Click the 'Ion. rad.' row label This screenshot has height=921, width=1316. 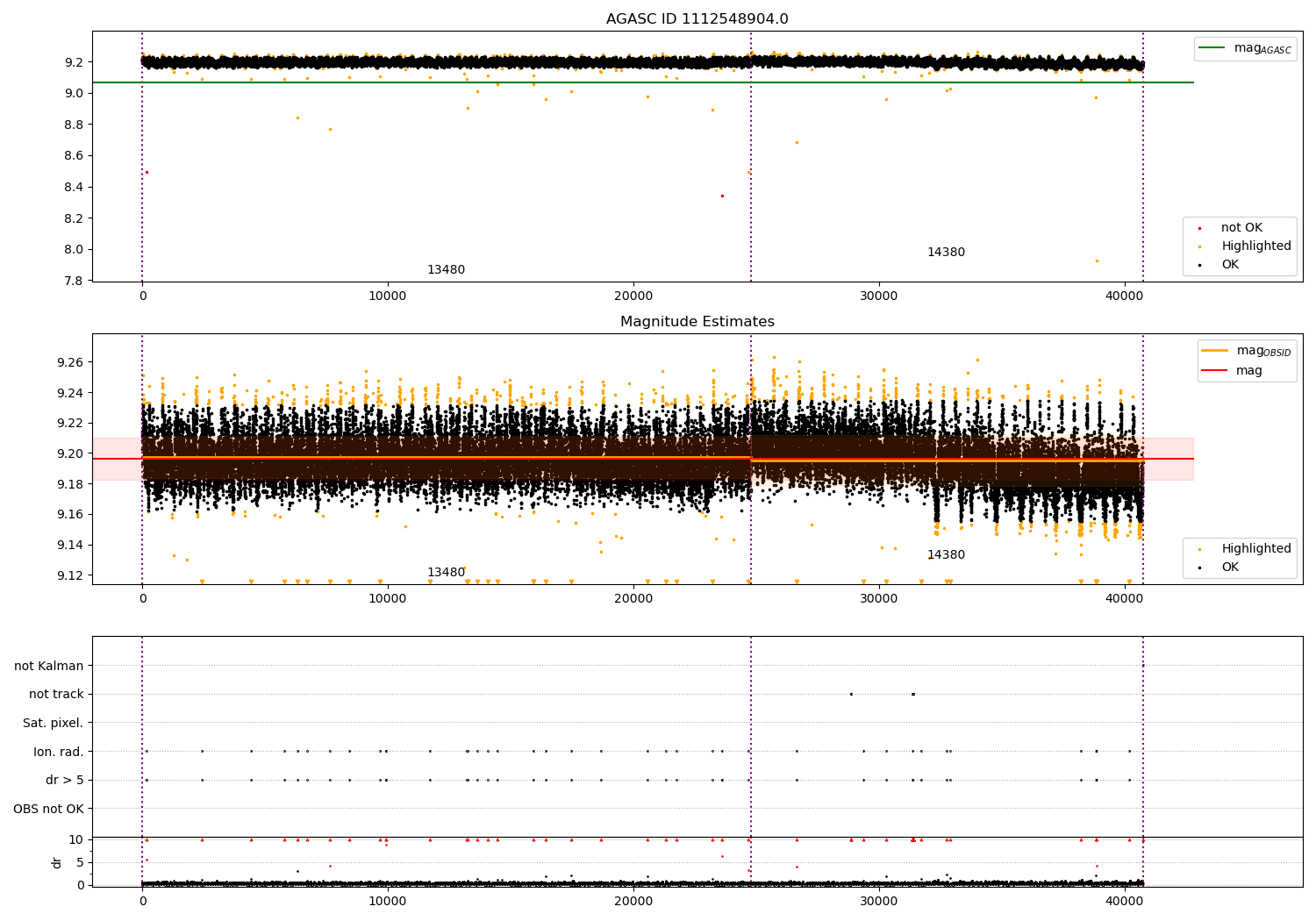[59, 753]
